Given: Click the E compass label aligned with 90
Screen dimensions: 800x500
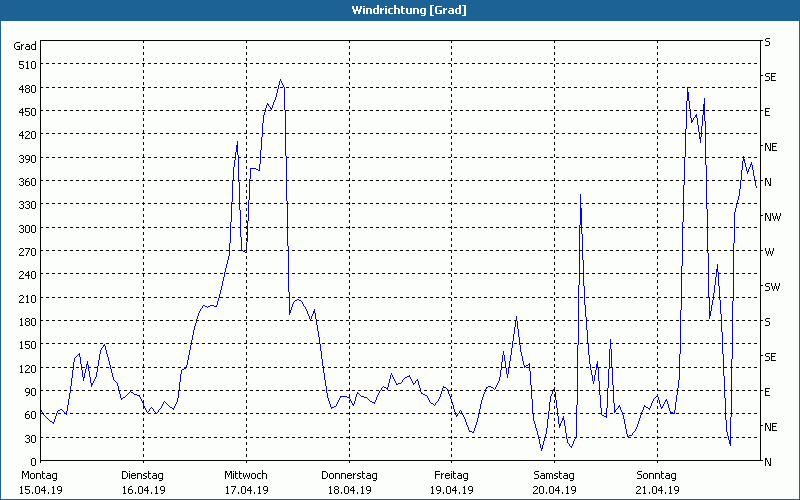Looking at the screenshot, I should coord(767,392).
